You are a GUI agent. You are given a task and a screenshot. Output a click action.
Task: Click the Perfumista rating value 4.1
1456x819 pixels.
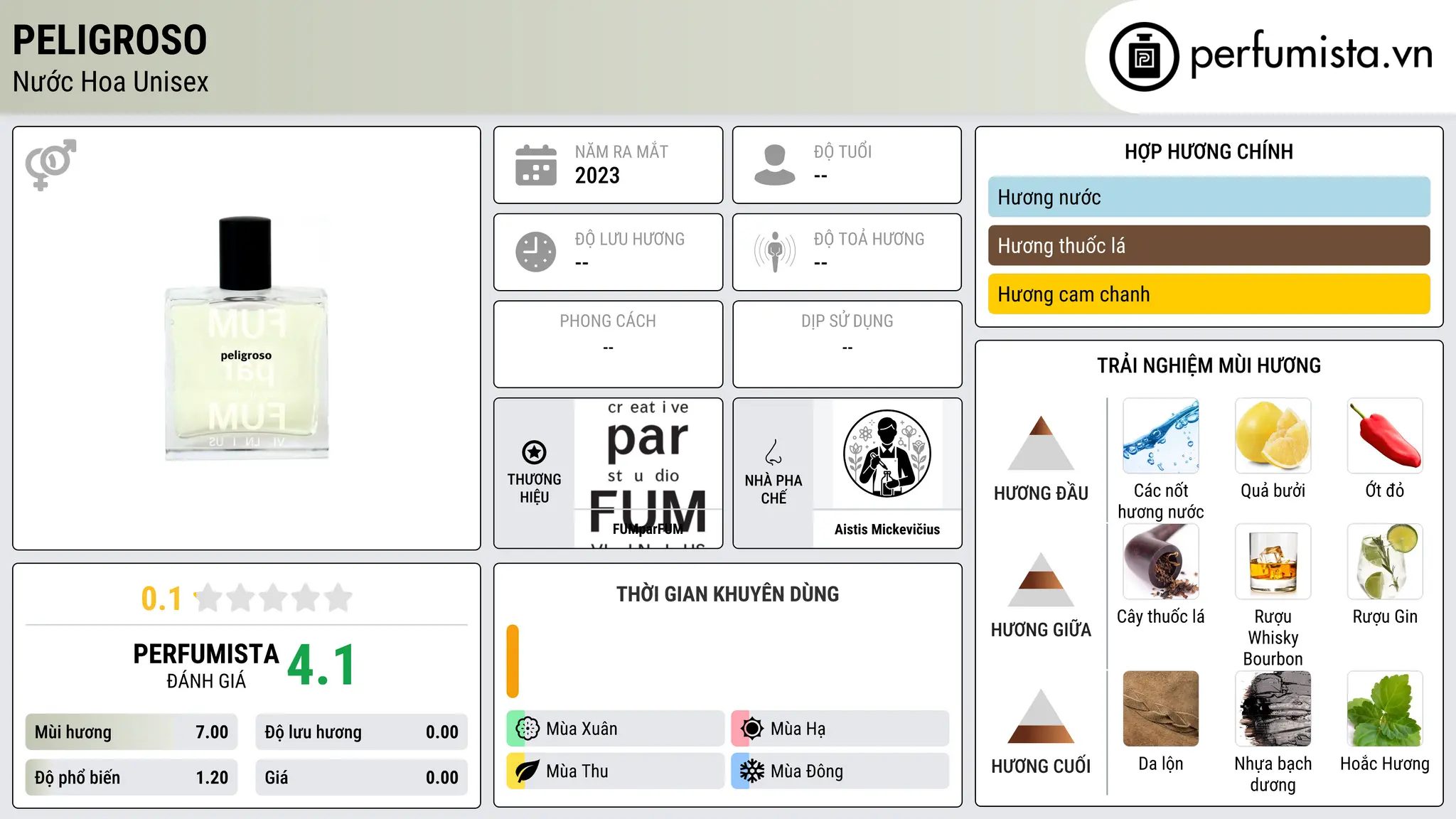321,665
